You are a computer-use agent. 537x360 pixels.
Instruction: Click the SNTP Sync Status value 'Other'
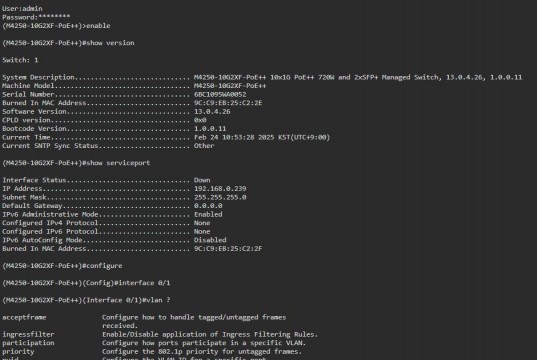(x=204, y=146)
